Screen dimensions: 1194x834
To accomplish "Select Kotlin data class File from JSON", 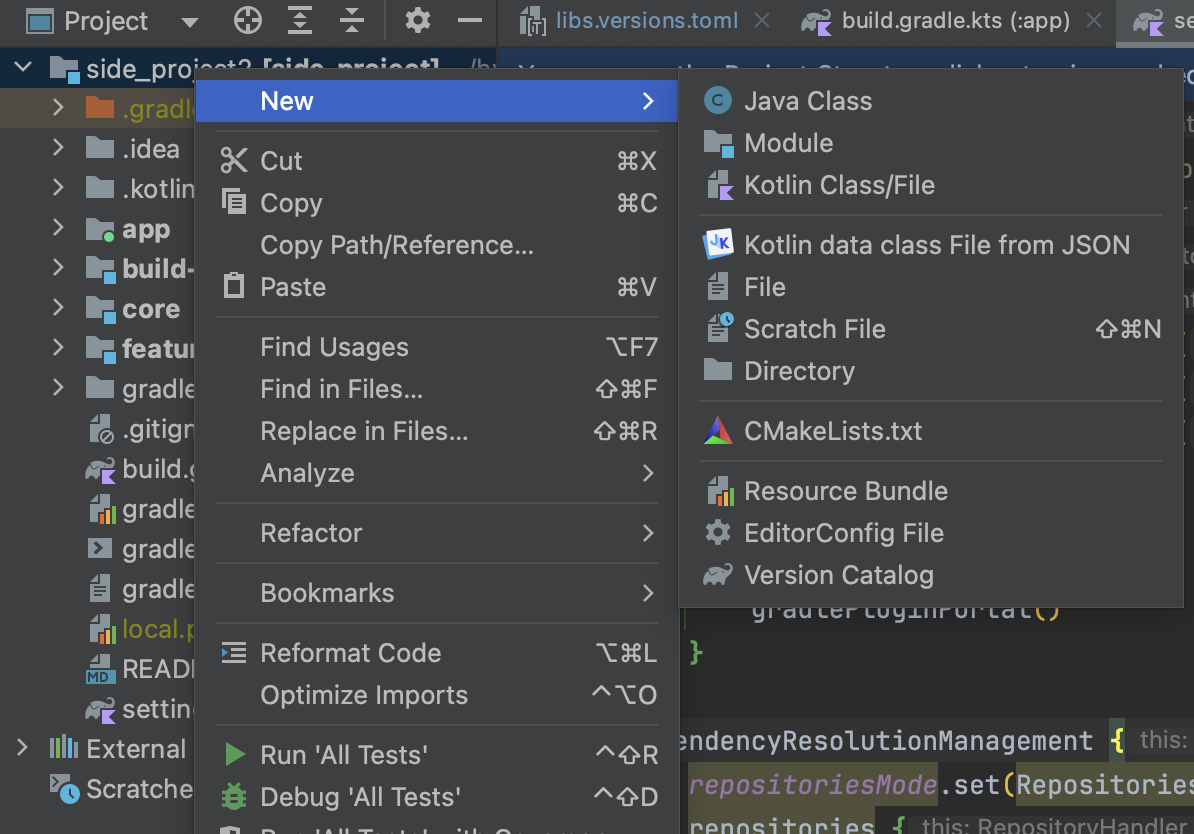I will 936,245.
